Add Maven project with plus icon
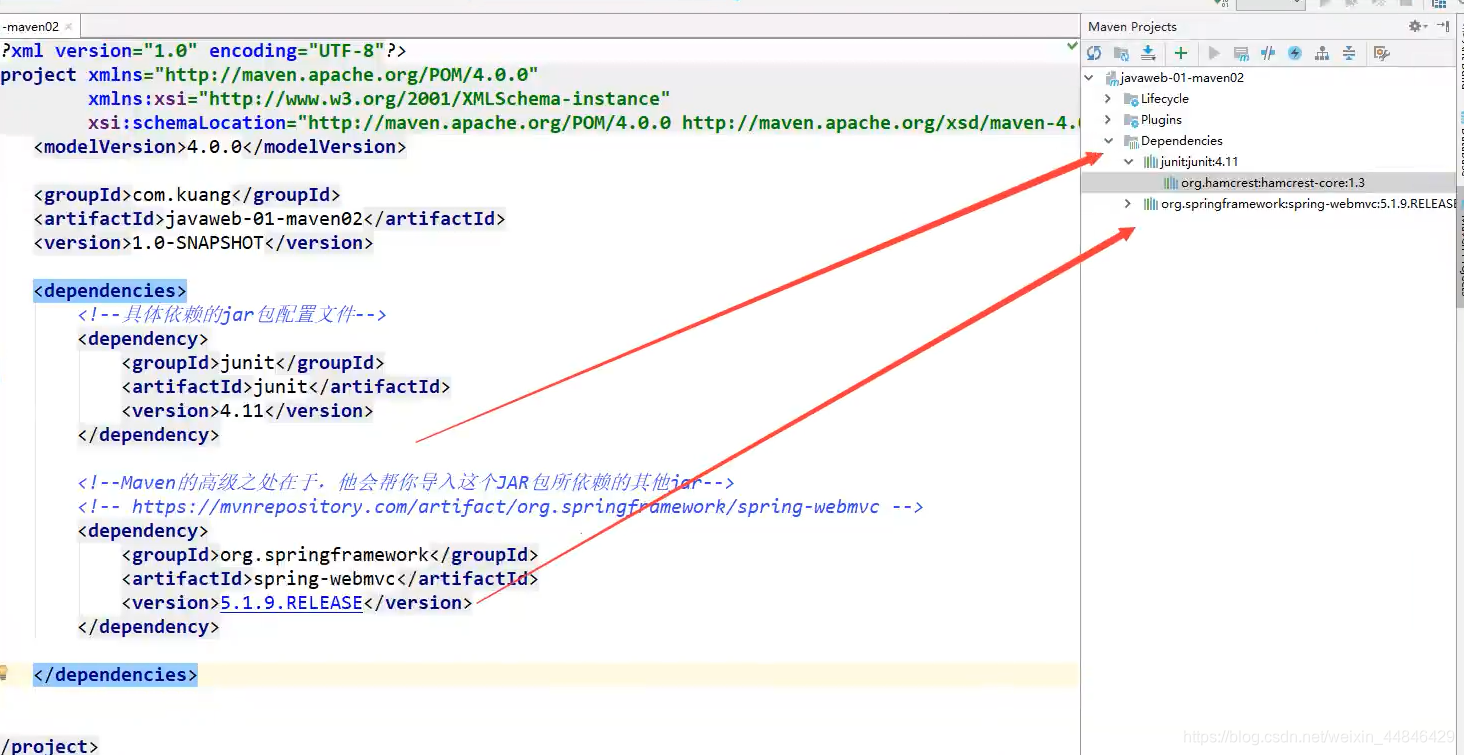This screenshot has height=755, width=1464. pos(1181,53)
